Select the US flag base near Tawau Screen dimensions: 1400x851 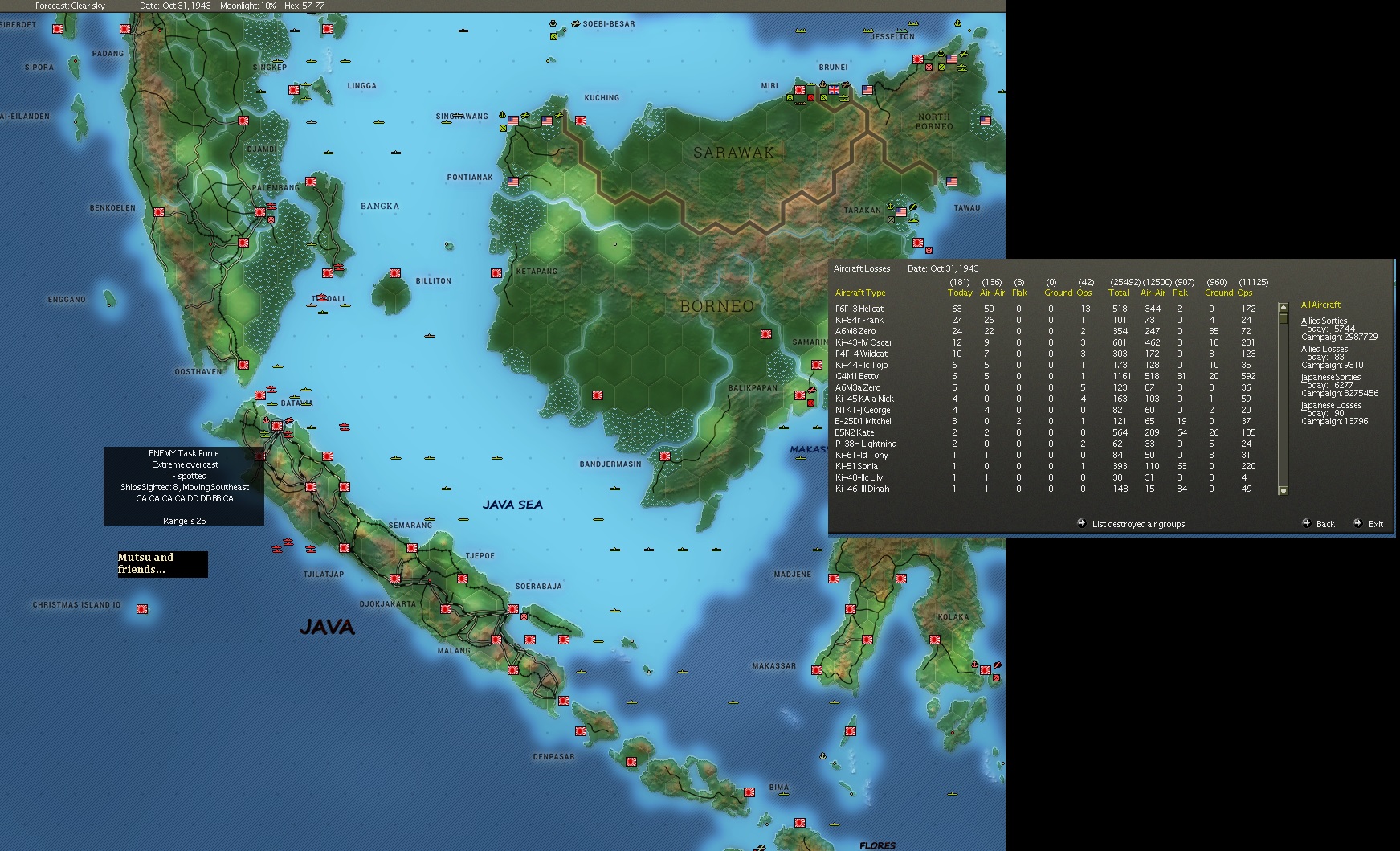click(952, 182)
